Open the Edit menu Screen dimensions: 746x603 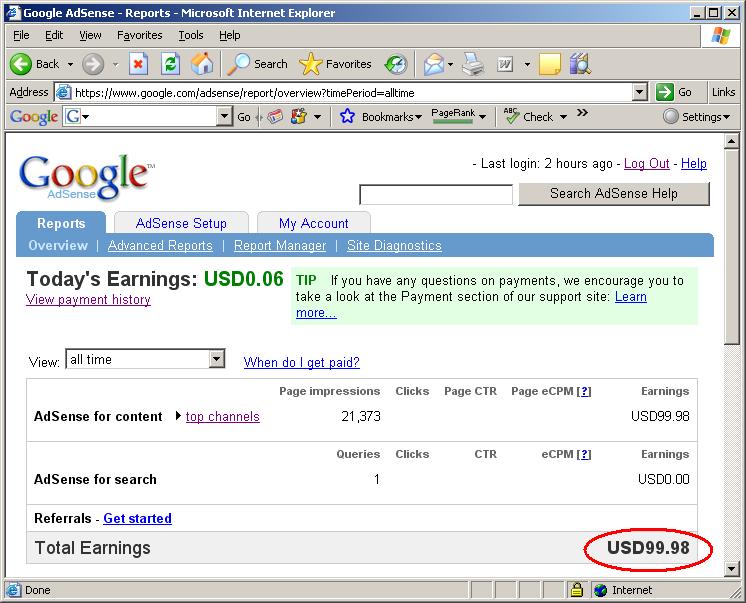point(54,35)
